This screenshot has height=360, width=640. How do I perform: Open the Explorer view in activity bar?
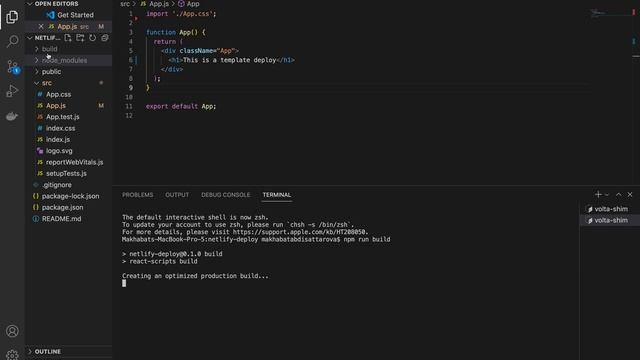click(x=12, y=17)
